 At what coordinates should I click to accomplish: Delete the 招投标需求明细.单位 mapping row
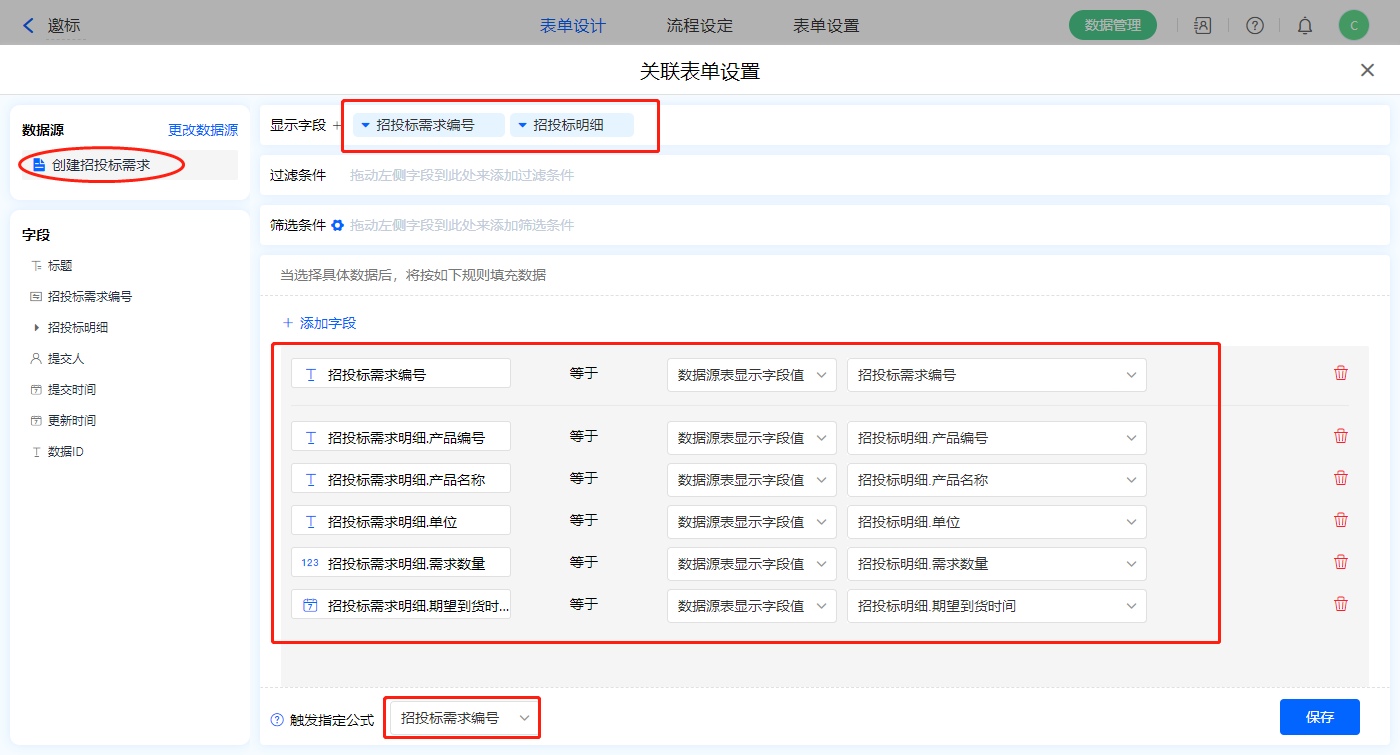1341,520
